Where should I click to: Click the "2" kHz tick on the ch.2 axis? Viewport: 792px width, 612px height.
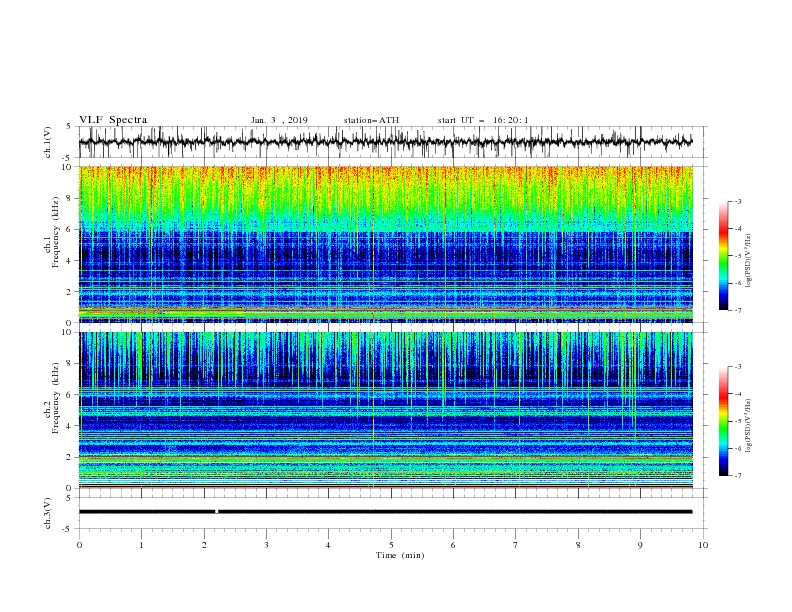click(69, 457)
